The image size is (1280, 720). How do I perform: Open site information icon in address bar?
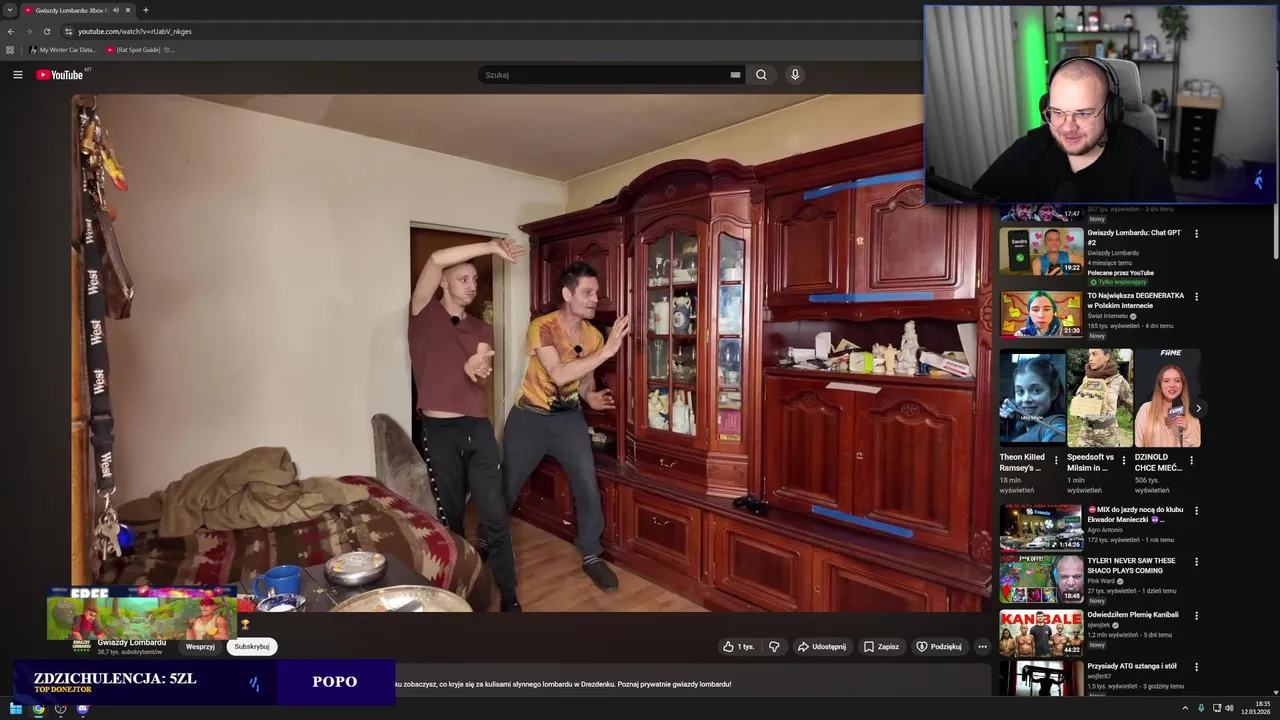click(x=68, y=31)
